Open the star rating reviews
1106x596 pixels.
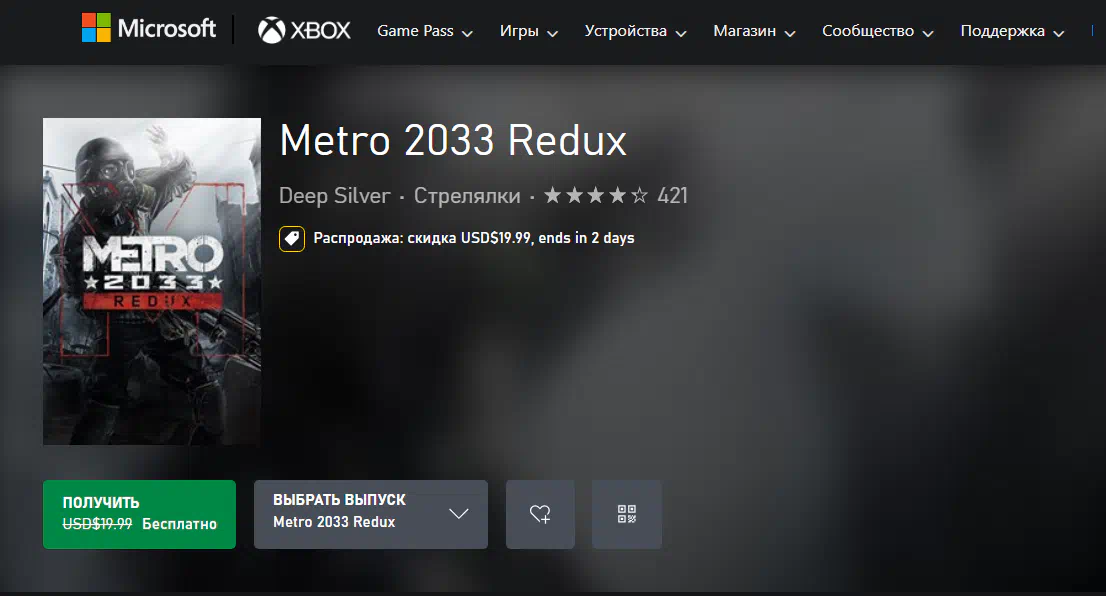click(595, 195)
